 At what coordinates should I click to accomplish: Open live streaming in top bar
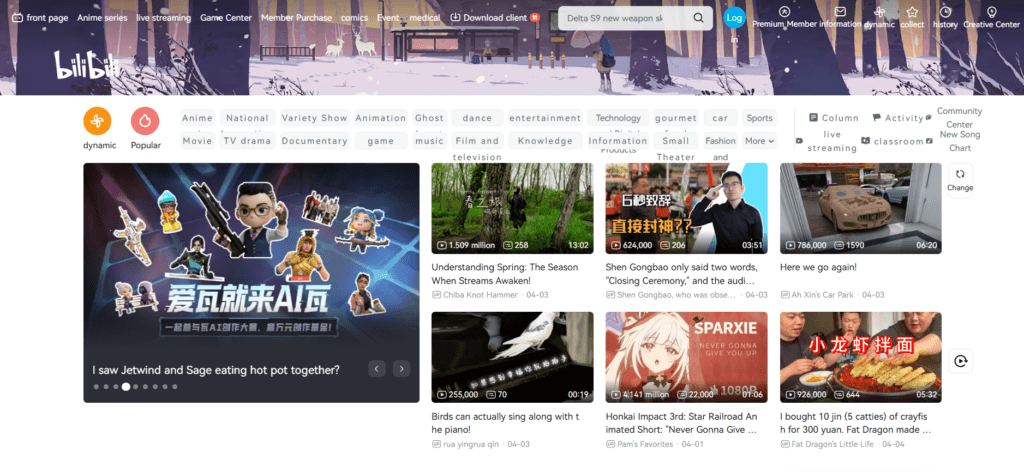[x=164, y=18]
